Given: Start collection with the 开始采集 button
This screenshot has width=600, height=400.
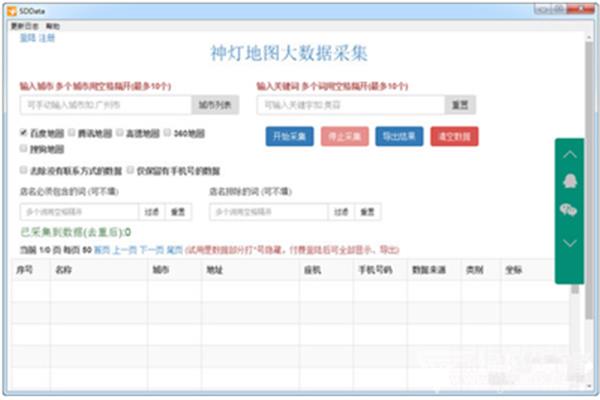Looking at the screenshot, I should [290, 136].
